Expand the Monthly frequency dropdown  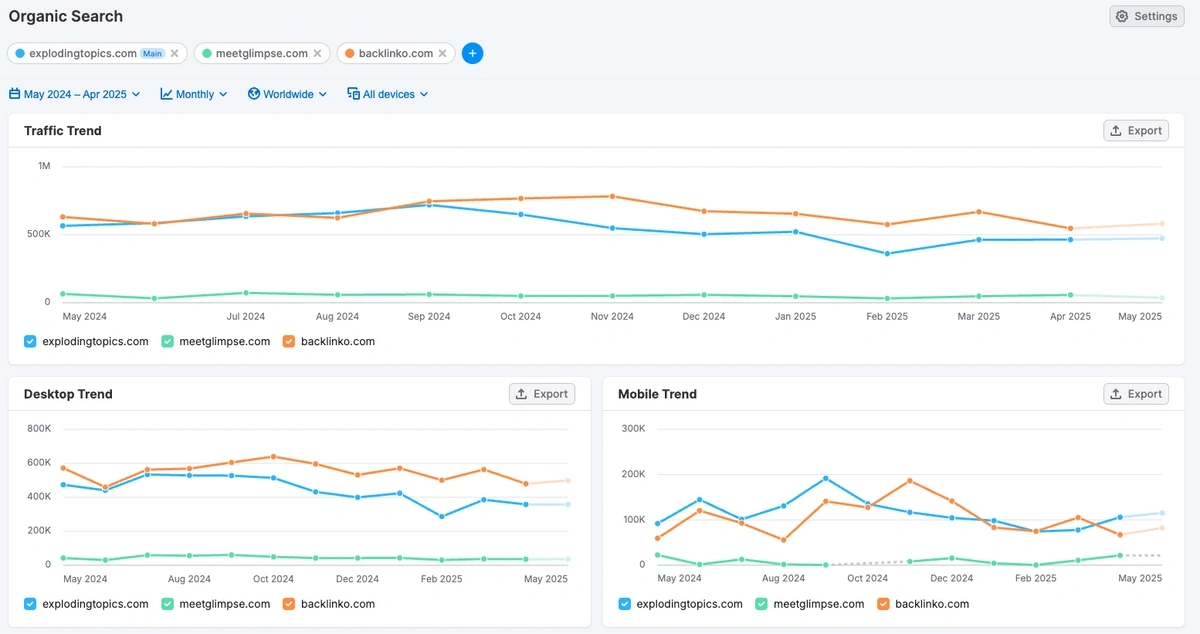(193, 93)
